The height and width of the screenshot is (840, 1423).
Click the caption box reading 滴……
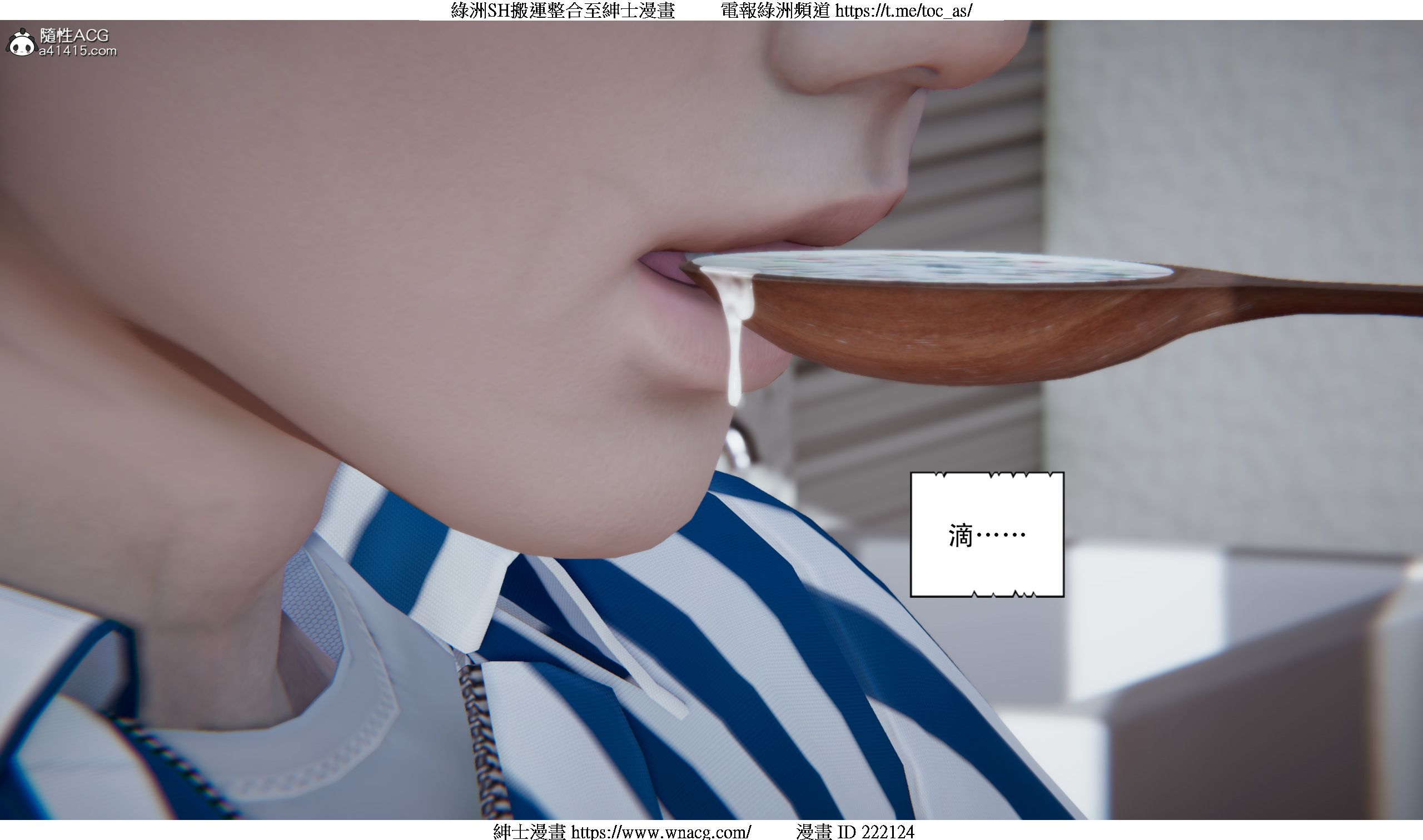(987, 534)
